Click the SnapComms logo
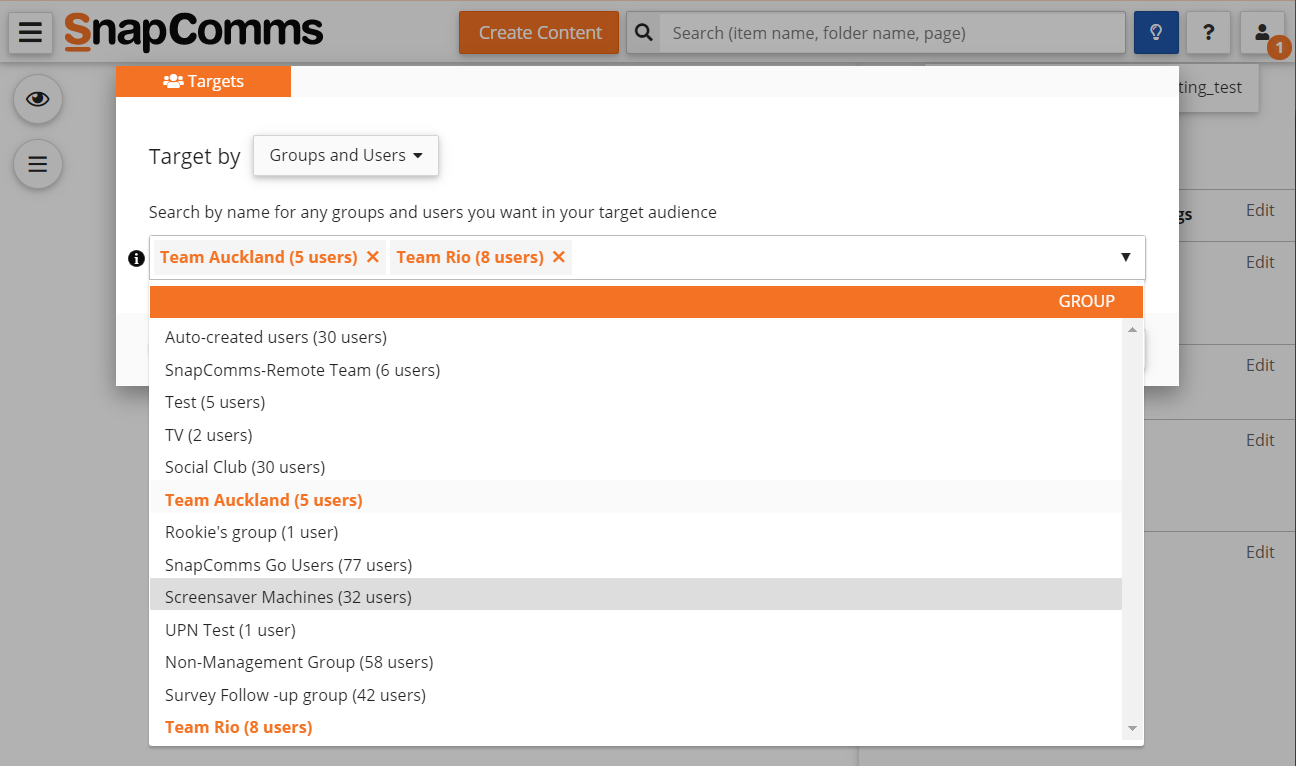1296x766 pixels. click(x=194, y=32)
